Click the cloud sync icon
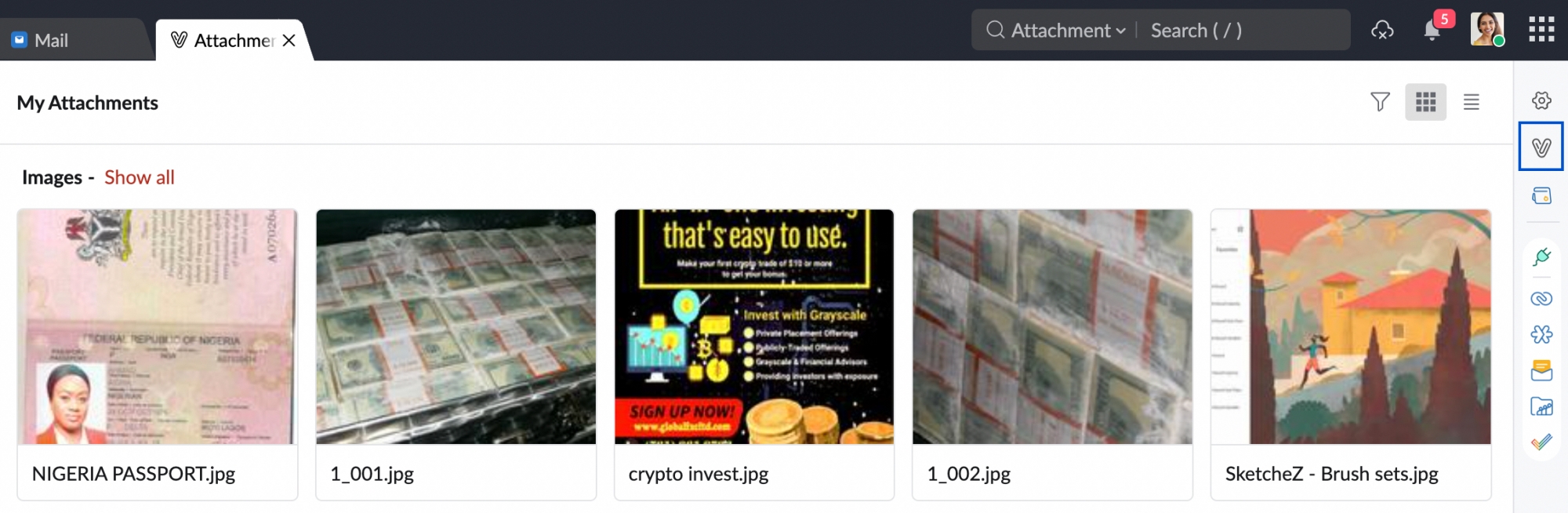The width and height of the screenshot is (1568, 513). pyautogui.click(x=1382, y=31)
